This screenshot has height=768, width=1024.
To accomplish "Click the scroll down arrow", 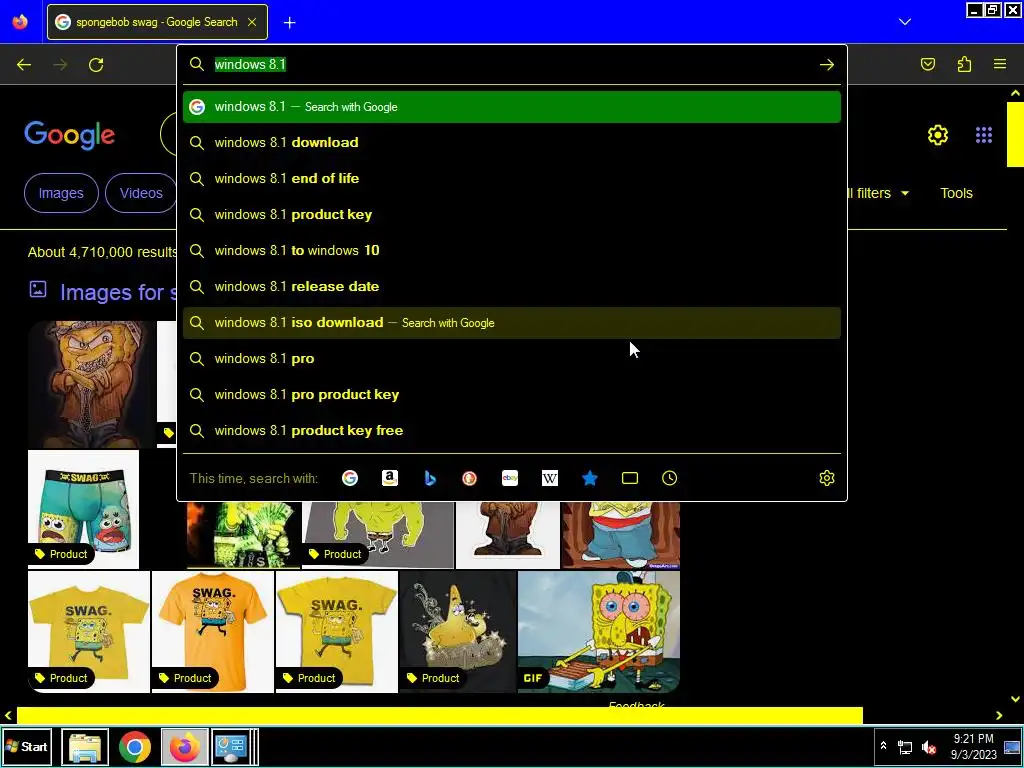I will [1015, 699].
